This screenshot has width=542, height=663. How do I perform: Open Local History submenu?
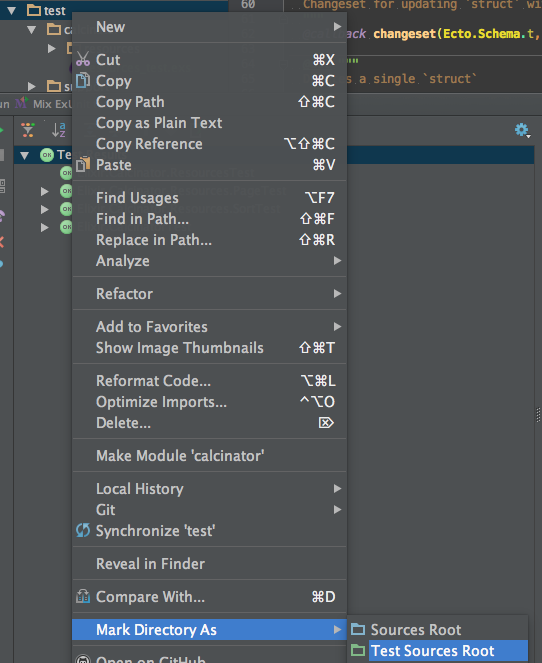click(209, 489)
